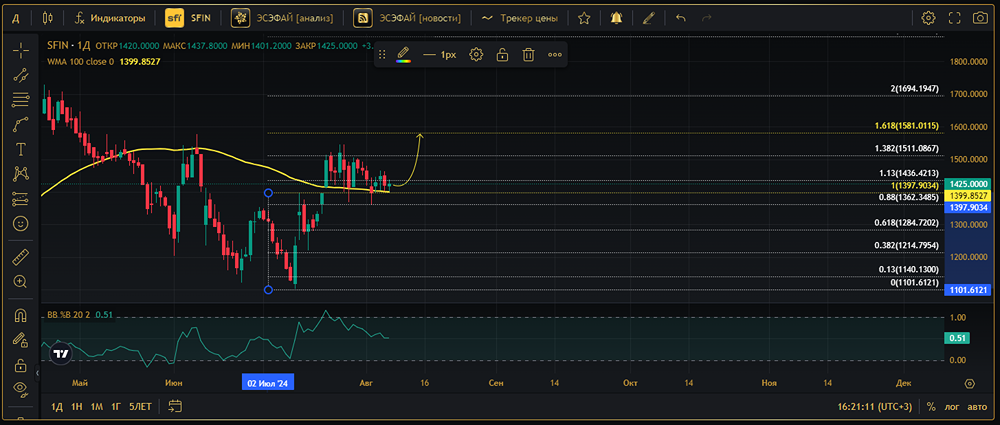
Task: Hide all drawings with eye icon
Action: (x=20, y=387)
